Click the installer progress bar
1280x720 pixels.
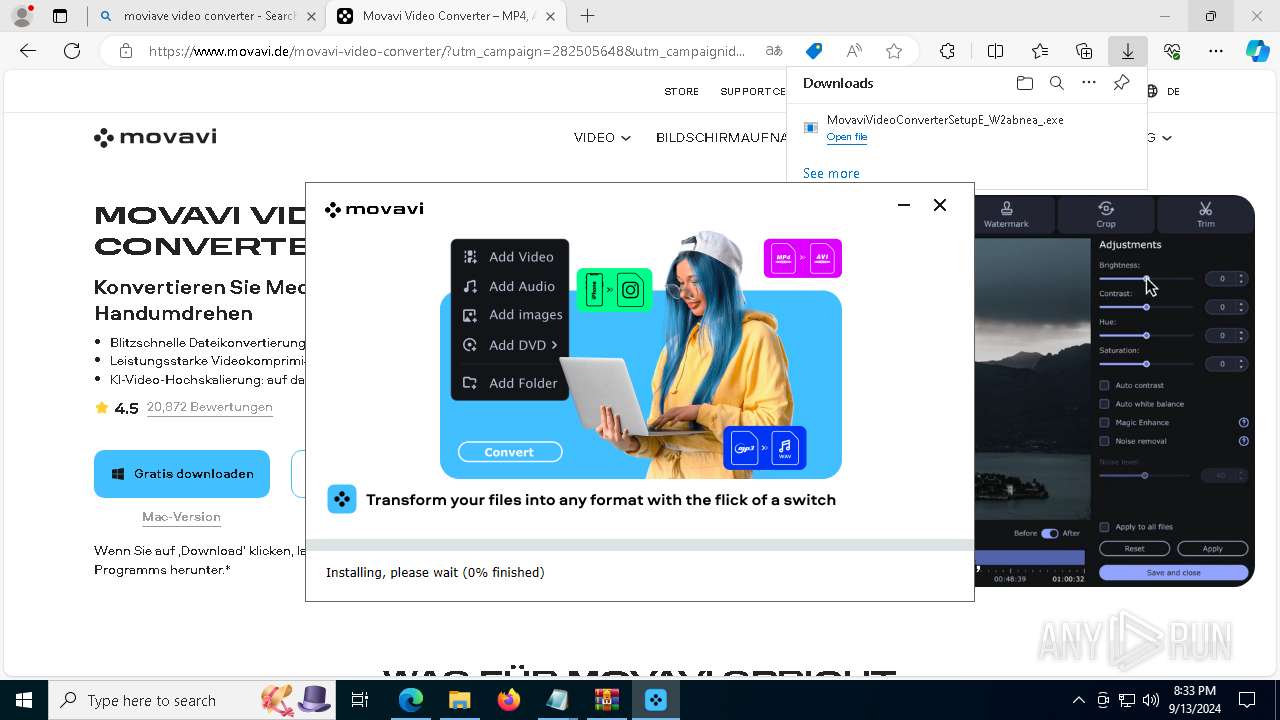tap(640, 545)
